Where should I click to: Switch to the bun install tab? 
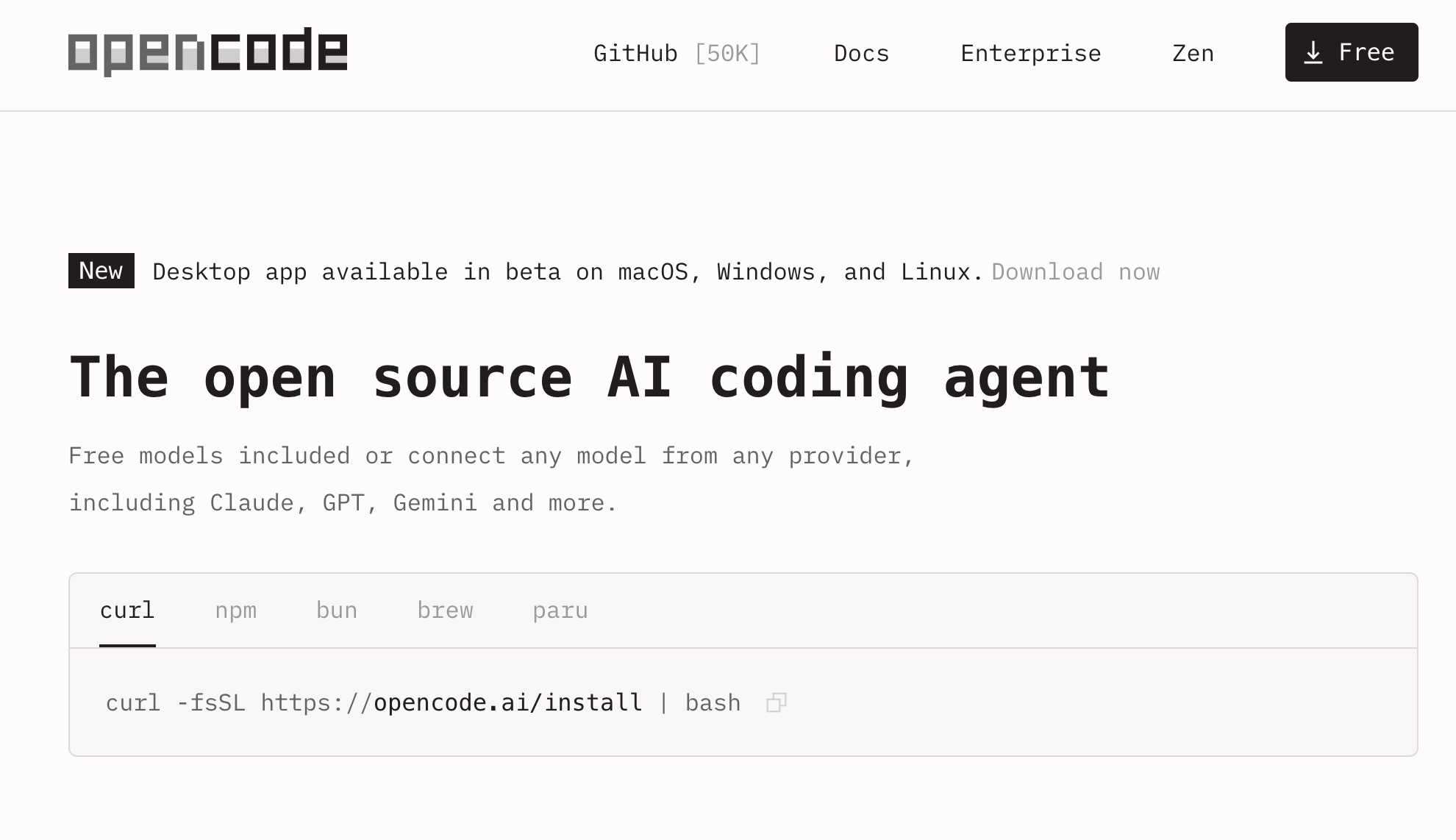pos(336,610)
